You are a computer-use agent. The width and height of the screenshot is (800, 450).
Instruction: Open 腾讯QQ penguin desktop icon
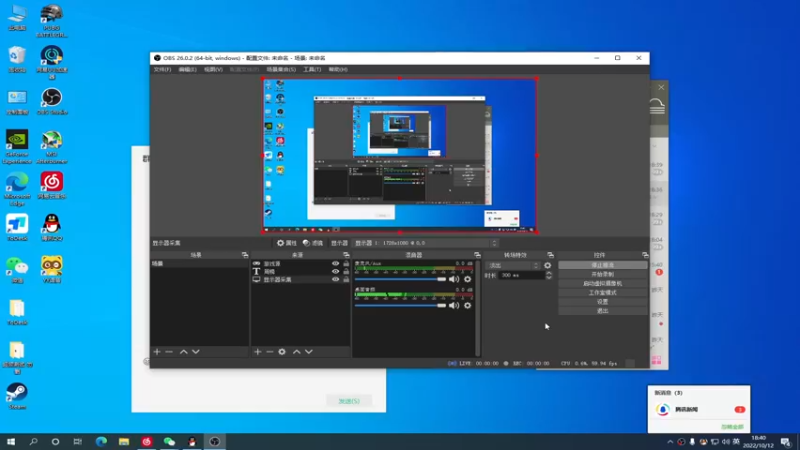pos(52,228)
